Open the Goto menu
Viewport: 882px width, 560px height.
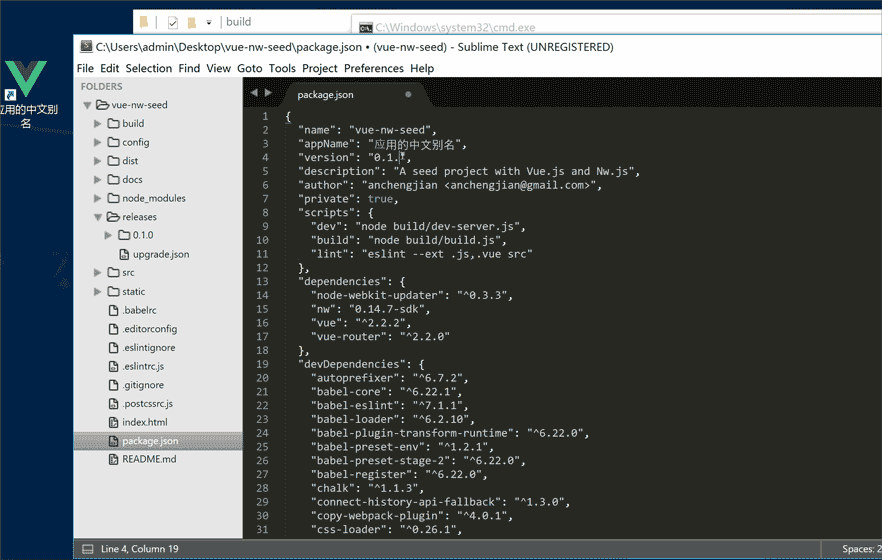click(x=249, y=68)
